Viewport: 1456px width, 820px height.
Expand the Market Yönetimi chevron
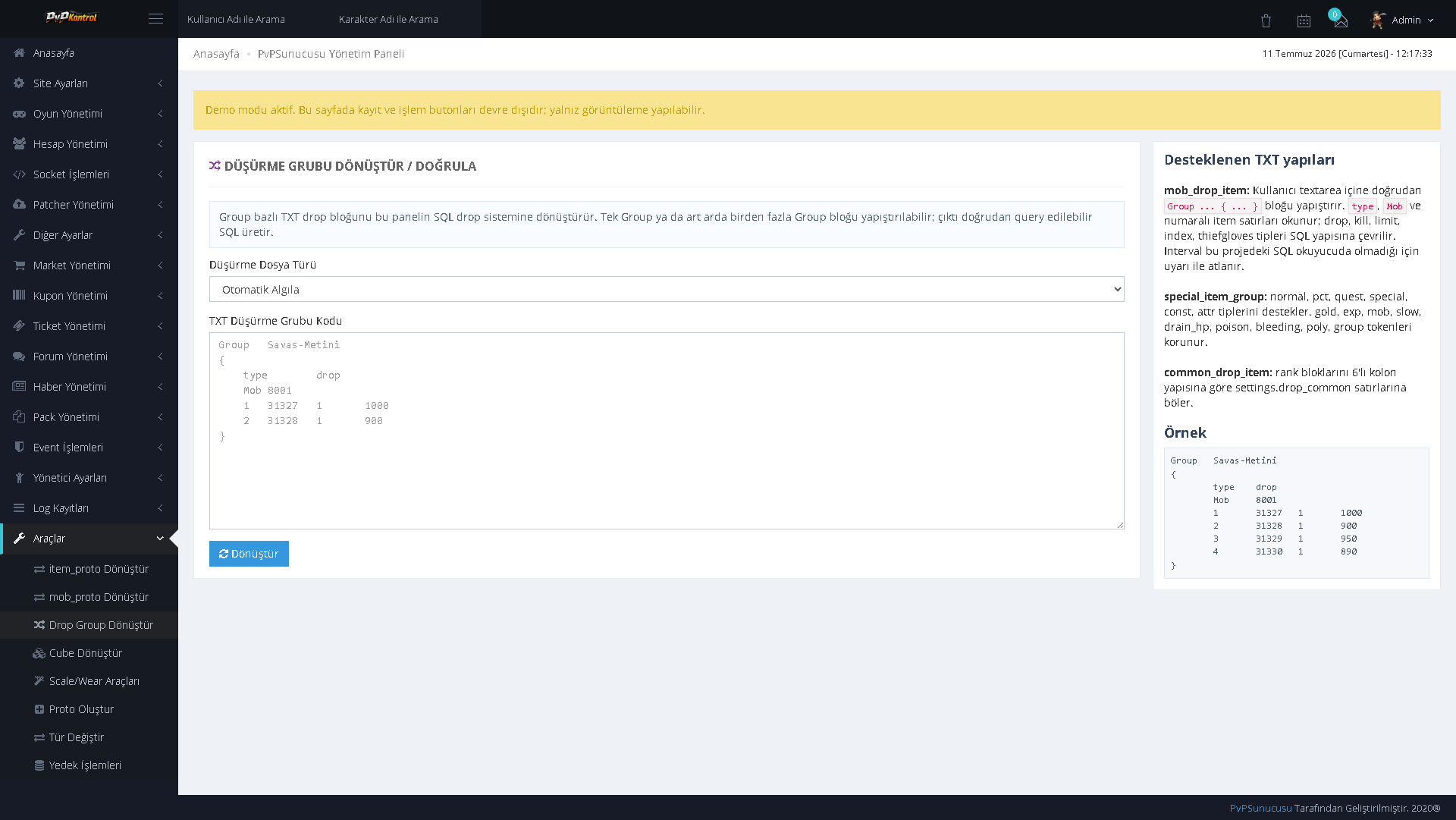(160, 265)
